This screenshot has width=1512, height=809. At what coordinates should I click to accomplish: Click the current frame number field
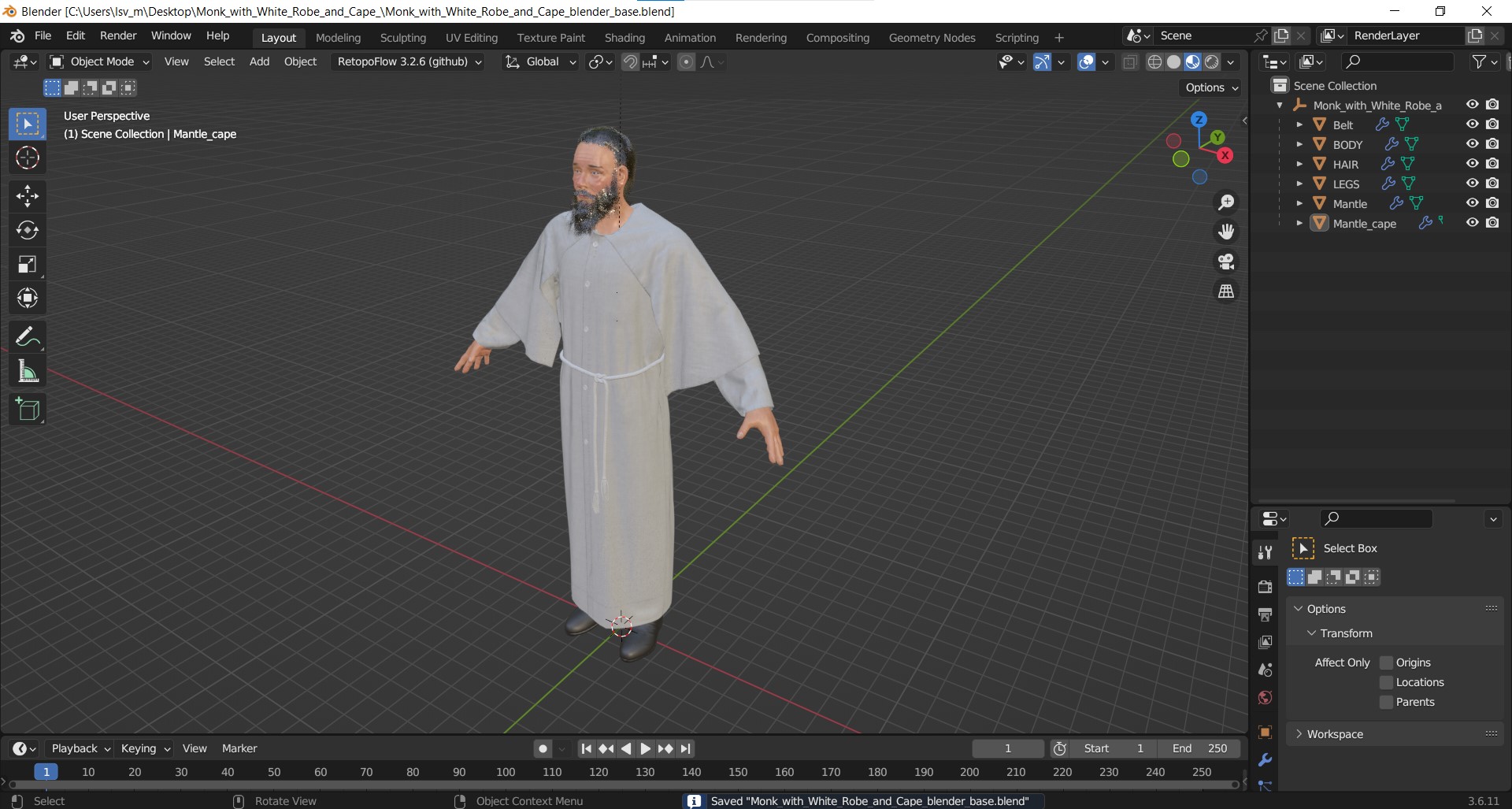1008,748
